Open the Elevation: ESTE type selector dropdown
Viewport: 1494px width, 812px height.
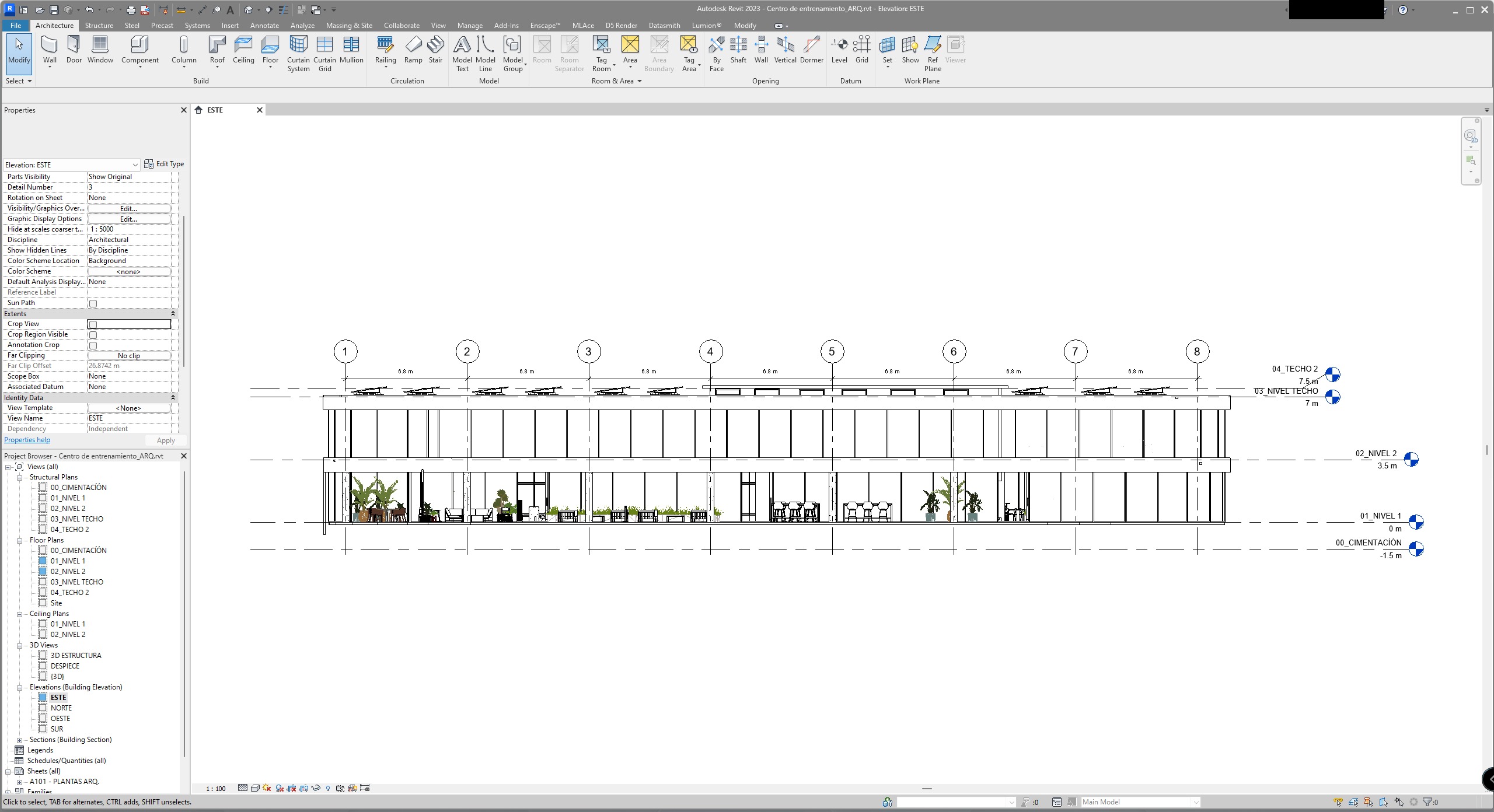tap(135, 165)
